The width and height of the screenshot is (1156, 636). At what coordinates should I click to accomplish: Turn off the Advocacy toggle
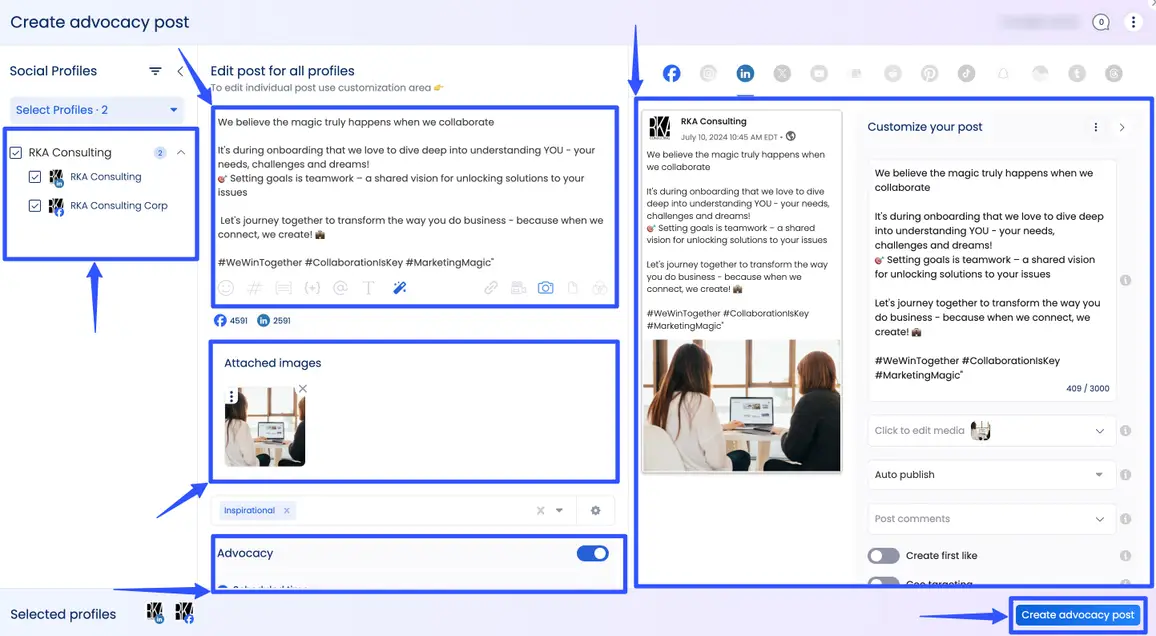coord(593,554)
